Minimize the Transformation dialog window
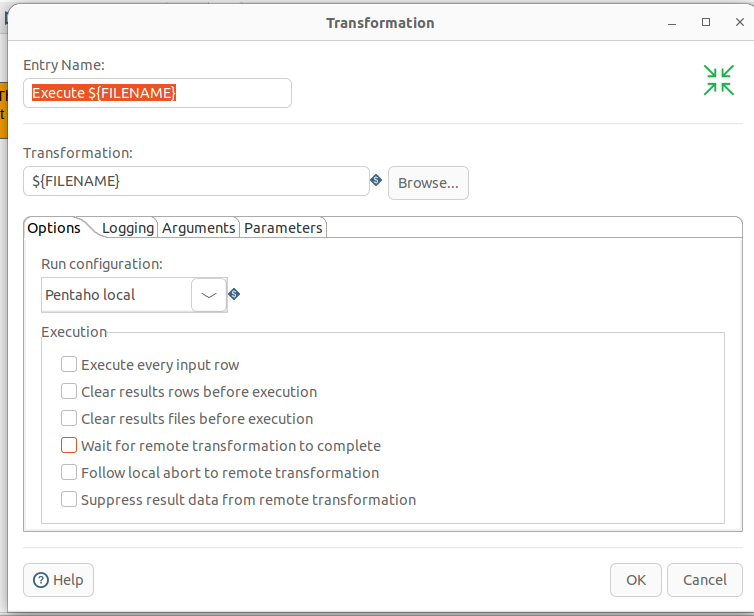754x616 pixels. click(674, 22)
